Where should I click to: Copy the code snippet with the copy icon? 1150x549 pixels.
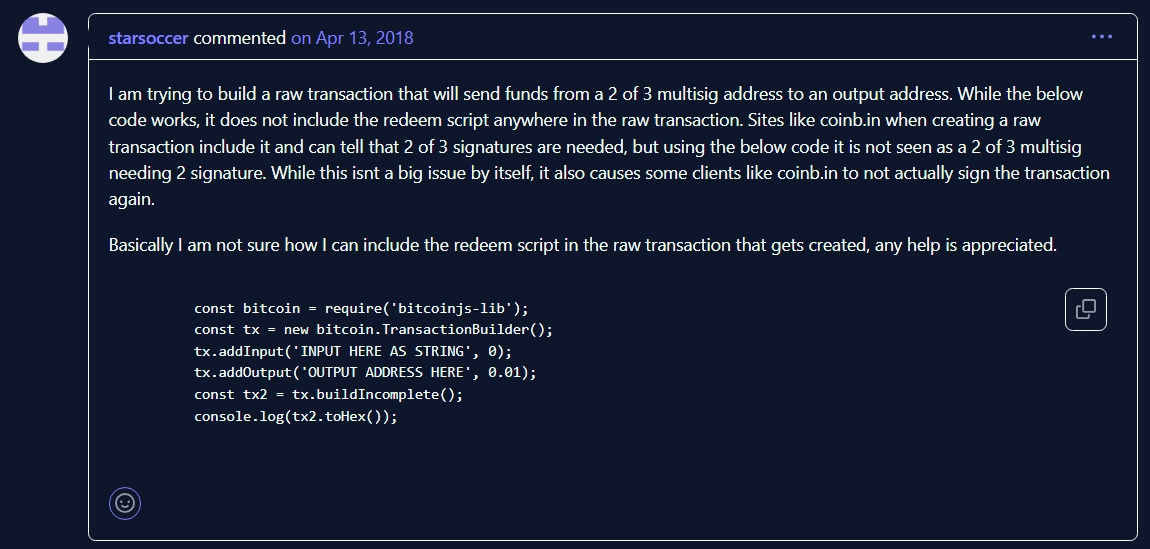click(1085, 310)
